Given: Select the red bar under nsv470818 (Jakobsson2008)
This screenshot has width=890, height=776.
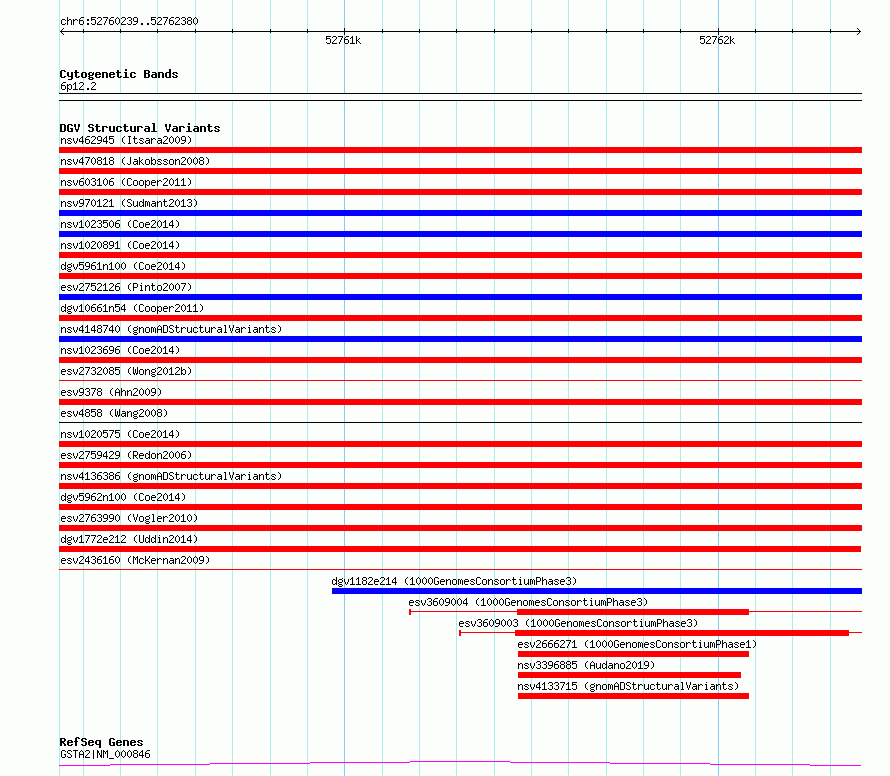Looking at the screenshot, I should (460, 171).
